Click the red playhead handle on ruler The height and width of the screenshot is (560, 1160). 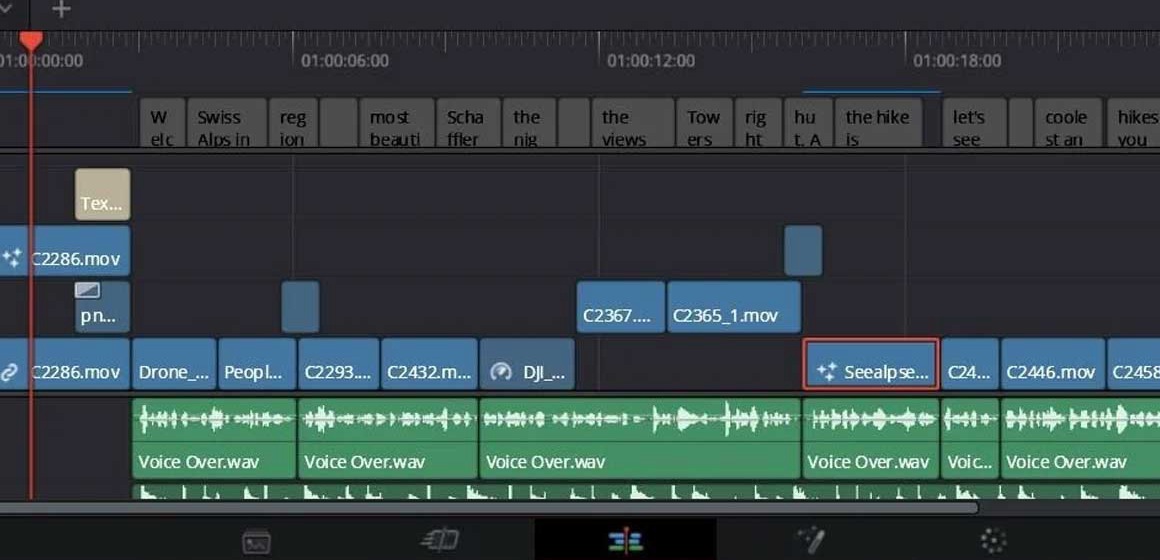[x=31, y=41]
